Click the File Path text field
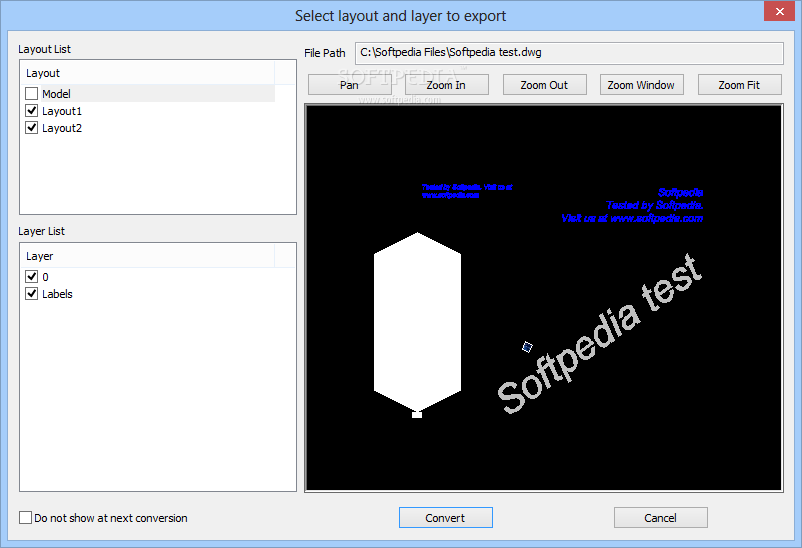The width and height of the screenshot is (802, 548). point(569,53)
